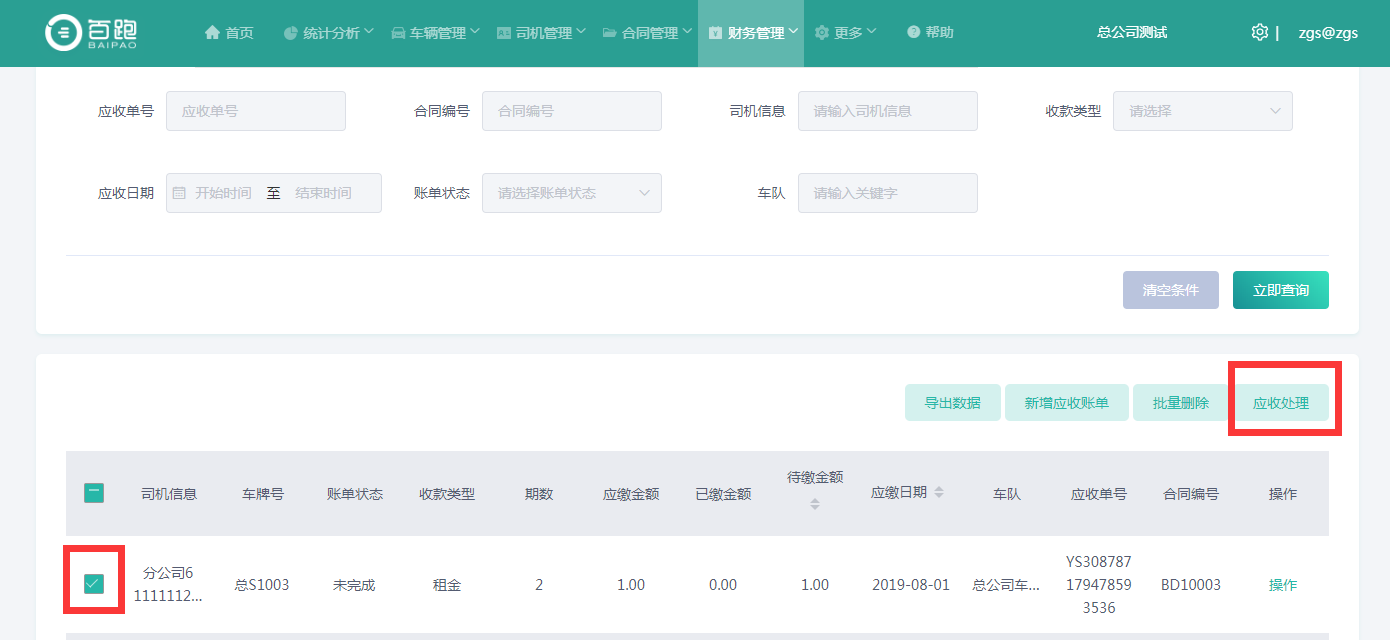Screen dimensions: 1390x640
Task: Click the Baipao logo icon
Action: [x=64, y=33]
